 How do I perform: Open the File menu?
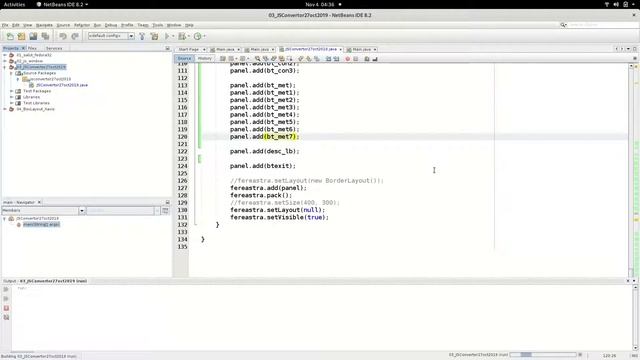[x=5, y=25]
